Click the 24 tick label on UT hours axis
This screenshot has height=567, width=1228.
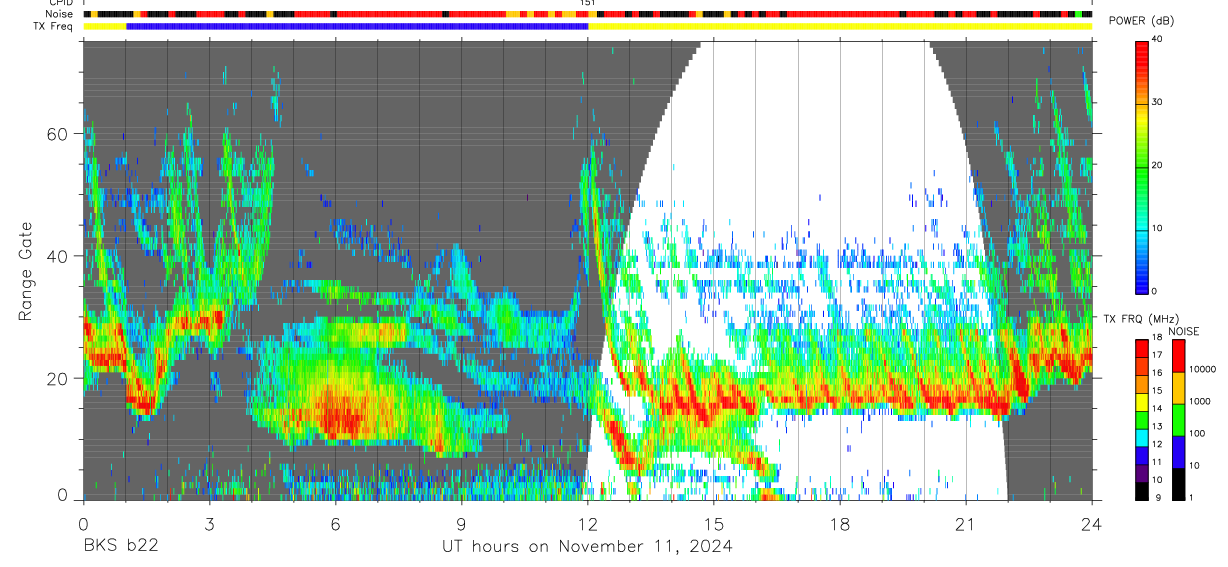pos(1092,523)
